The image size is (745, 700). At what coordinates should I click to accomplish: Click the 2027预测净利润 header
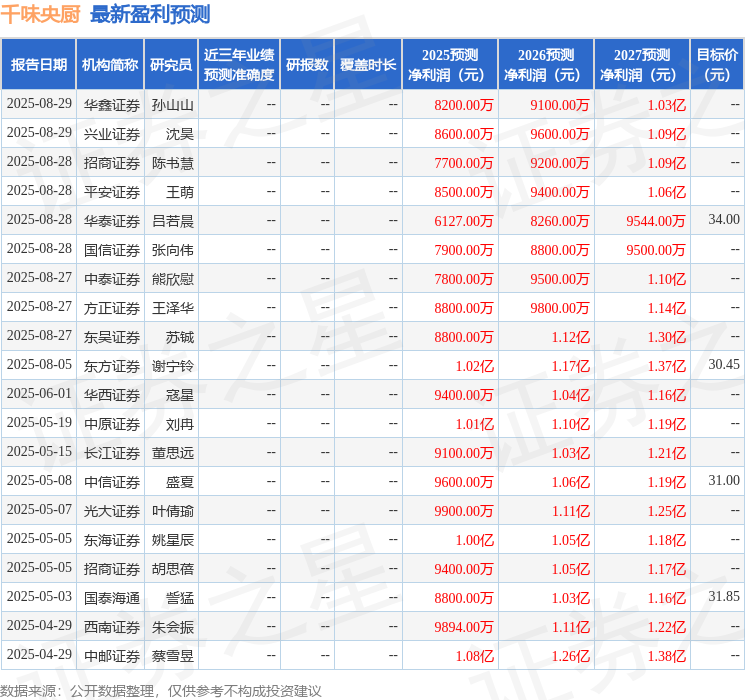pyautogui.click(x=642, y=65)
